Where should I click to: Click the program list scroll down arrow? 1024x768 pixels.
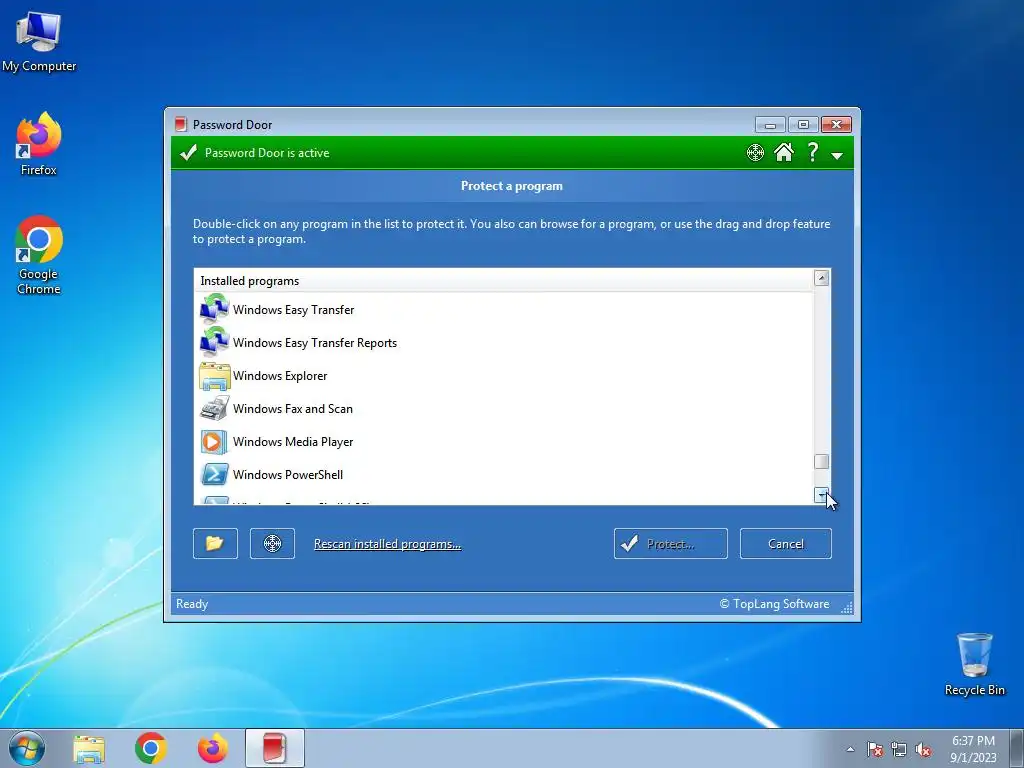pyautogui.click(x=822, y=495)
